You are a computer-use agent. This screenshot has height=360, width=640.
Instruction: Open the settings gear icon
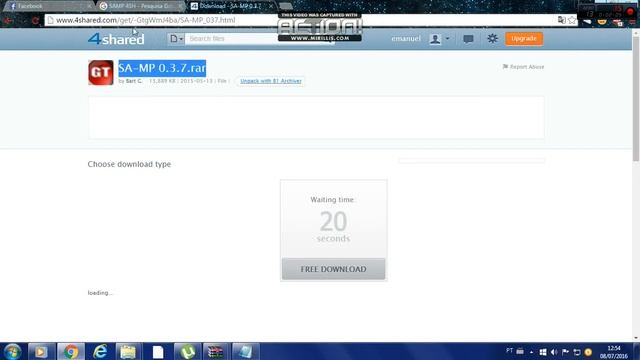click(x=492, y=38)
